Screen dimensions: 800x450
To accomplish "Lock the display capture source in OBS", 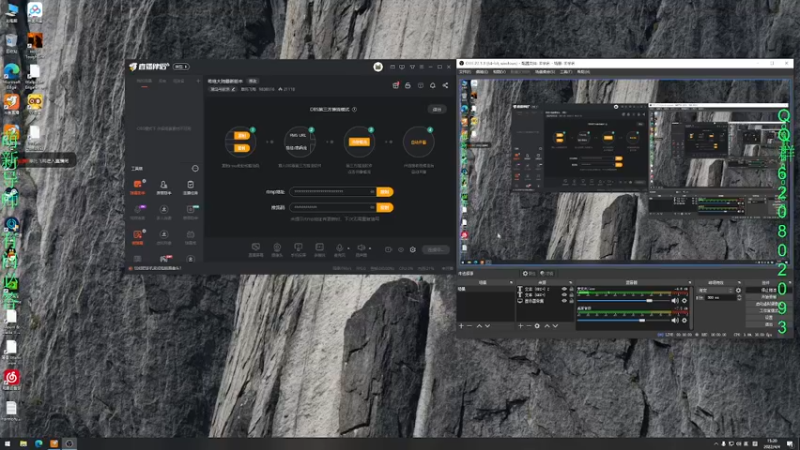I will click(571, 301).
